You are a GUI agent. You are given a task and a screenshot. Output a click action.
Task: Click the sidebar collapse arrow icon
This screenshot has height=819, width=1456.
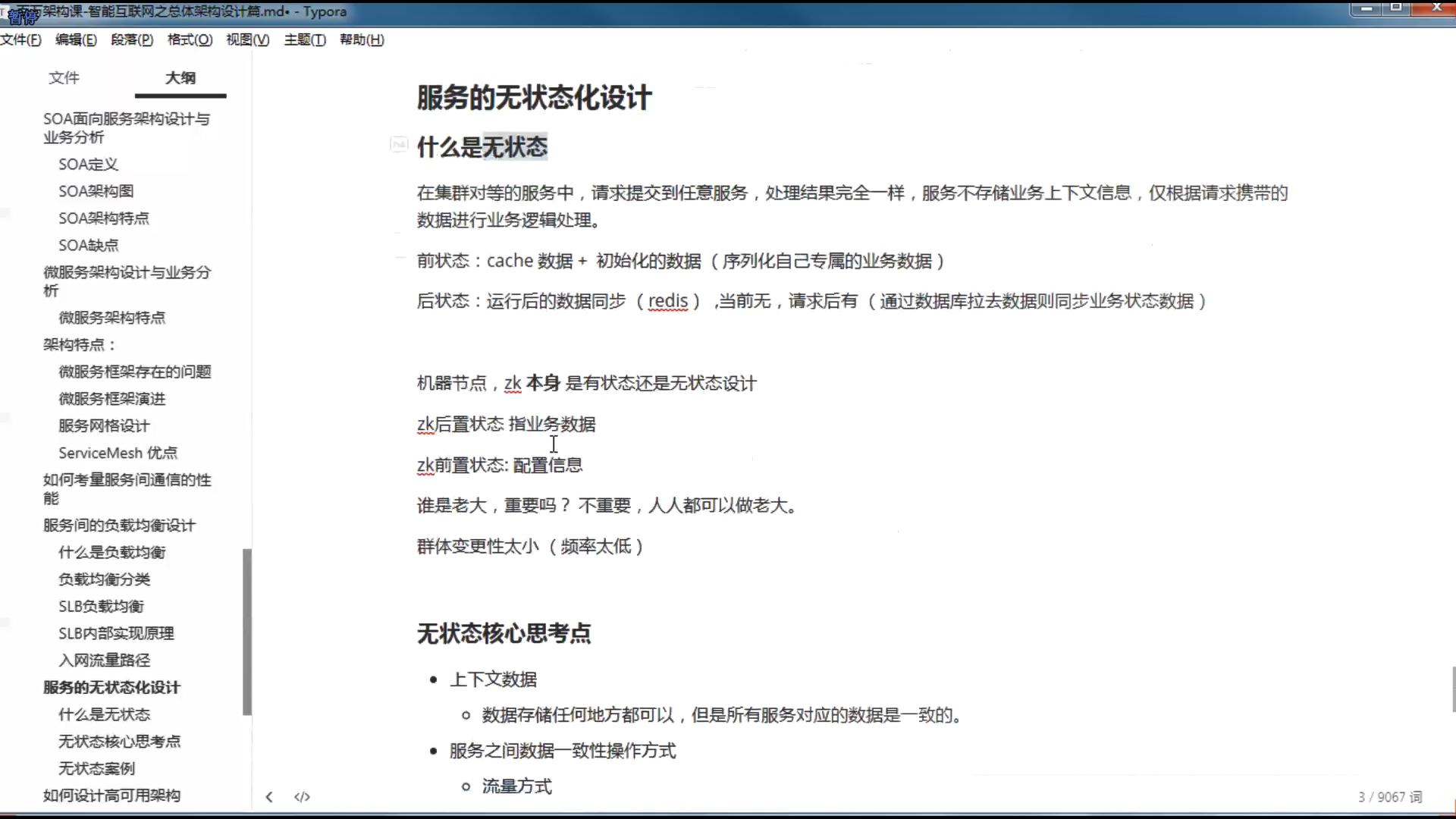pyautogui.click(x=269, y=796)
